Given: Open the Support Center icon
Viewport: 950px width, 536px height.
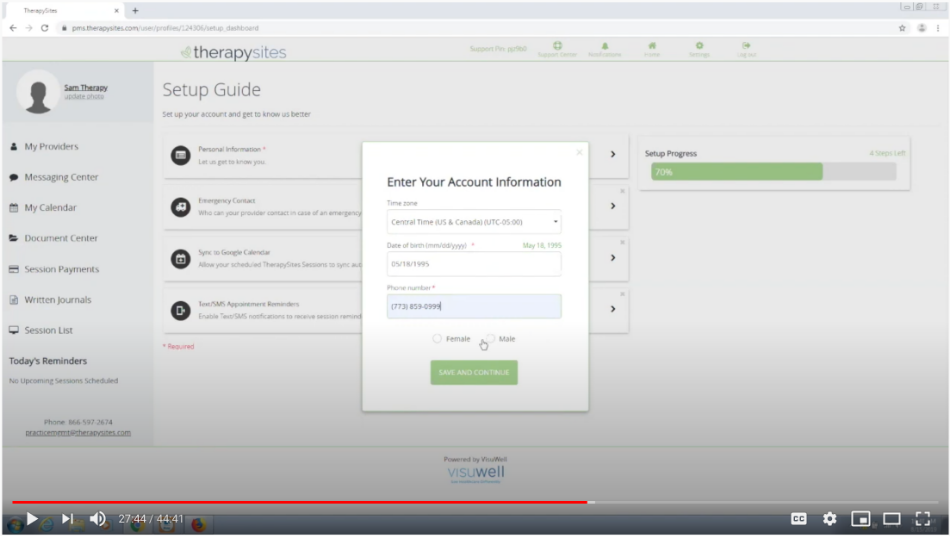Looking at the screenshot, I should click(x=557, y=47).
